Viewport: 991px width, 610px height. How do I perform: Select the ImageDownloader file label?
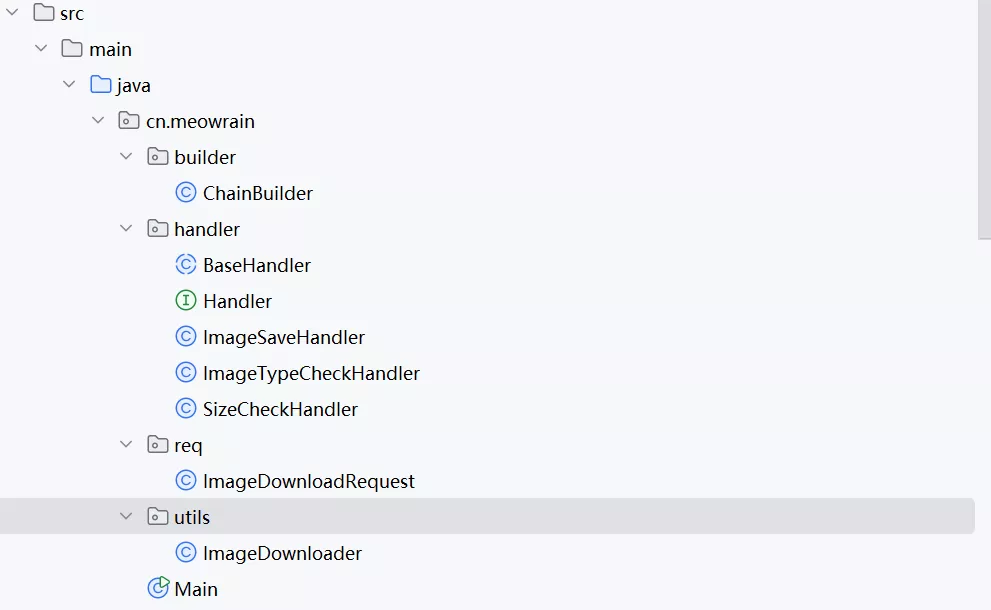tap(282, 553)
